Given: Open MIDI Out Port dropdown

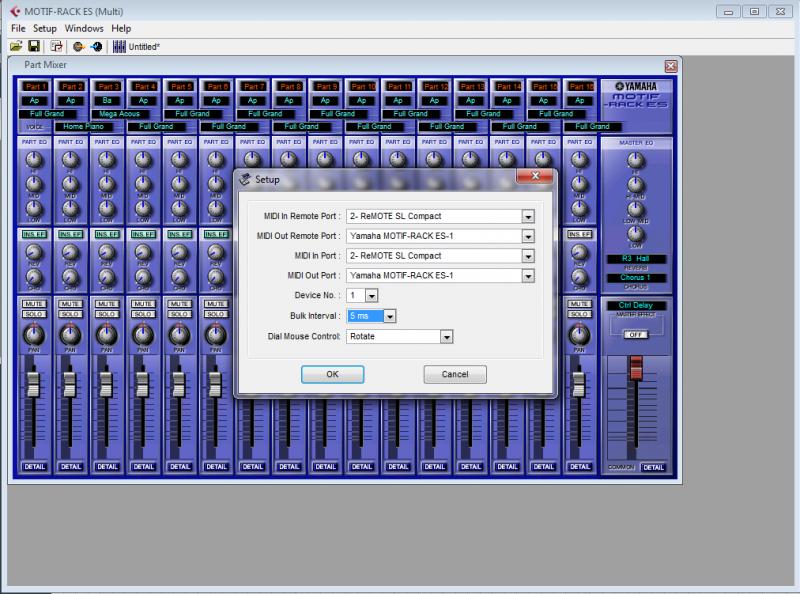Looking at the screenshot, I should pos(528,276).
